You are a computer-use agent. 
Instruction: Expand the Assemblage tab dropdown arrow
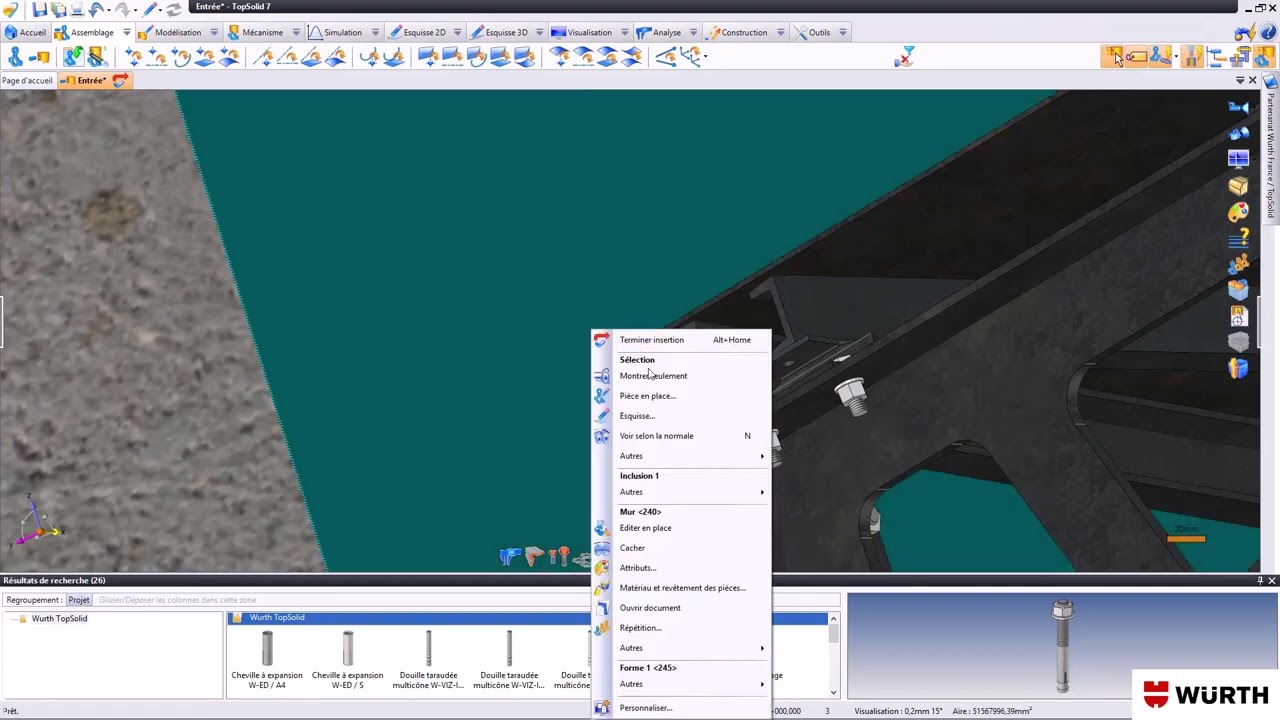127,32
